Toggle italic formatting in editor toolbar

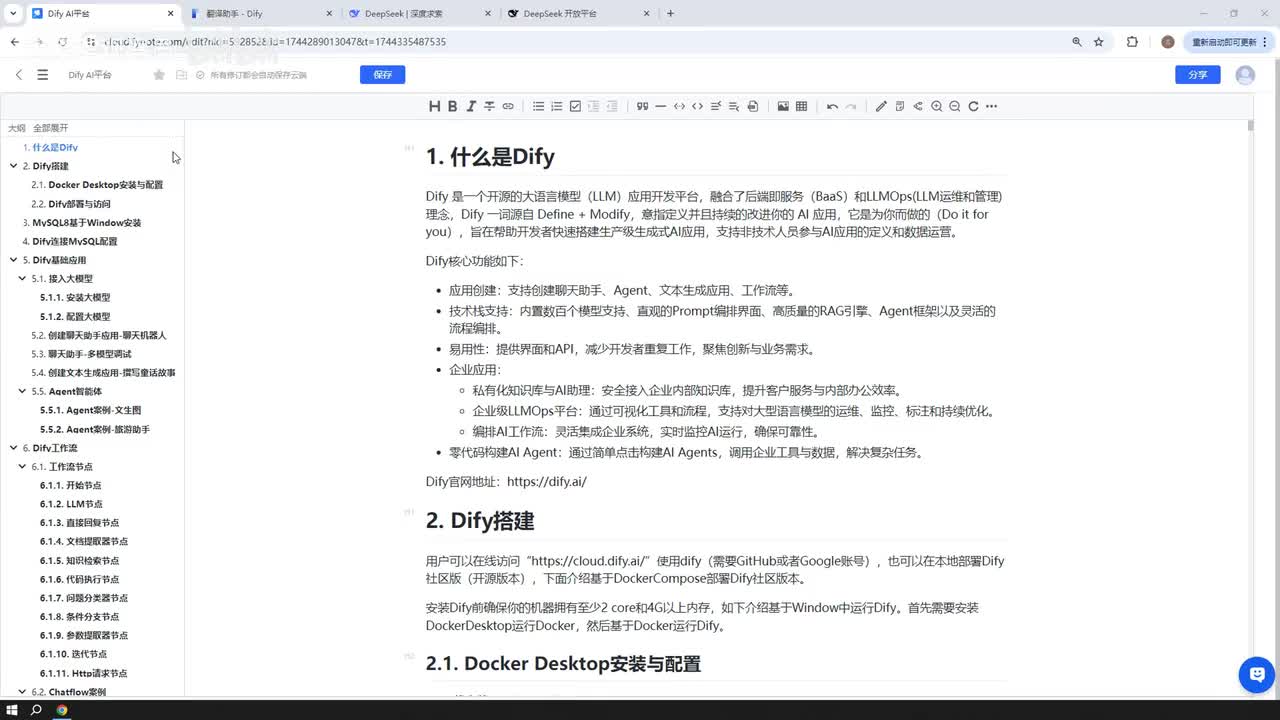[x=471, y=106]
